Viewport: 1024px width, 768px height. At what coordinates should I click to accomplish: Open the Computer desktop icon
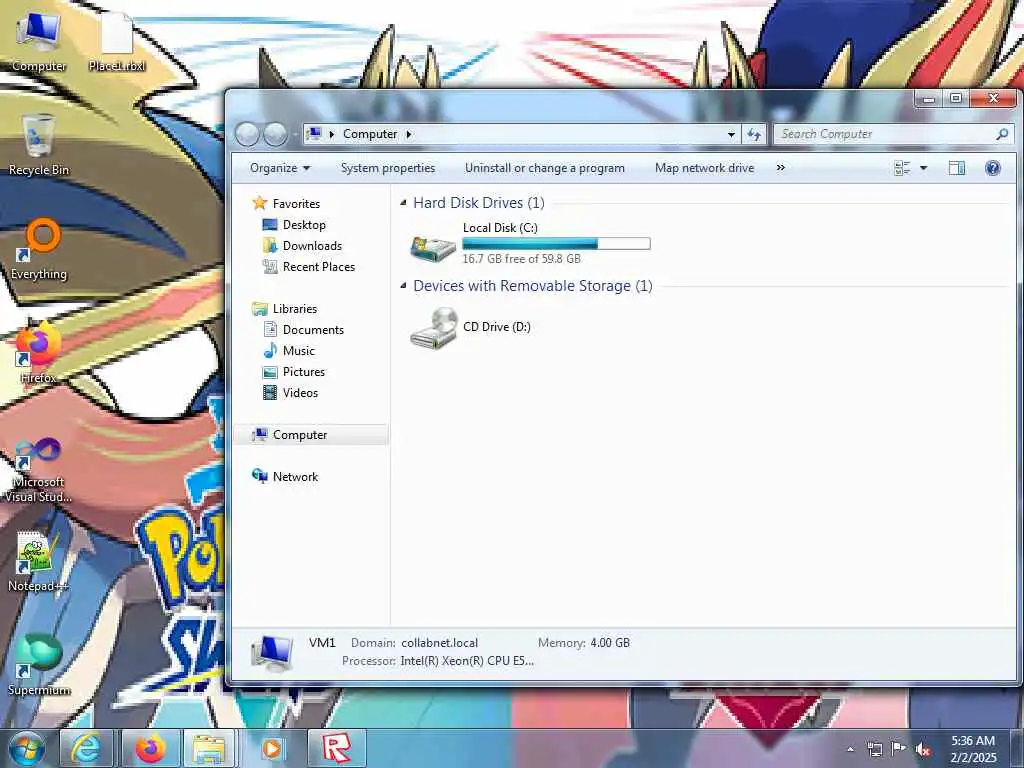[x=39, y=43]
